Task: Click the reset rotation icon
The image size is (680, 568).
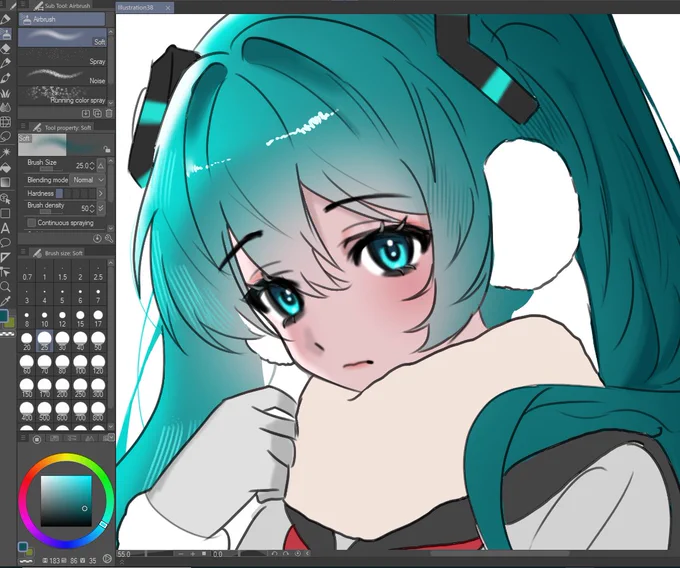Action: click(x=298, y=554)
